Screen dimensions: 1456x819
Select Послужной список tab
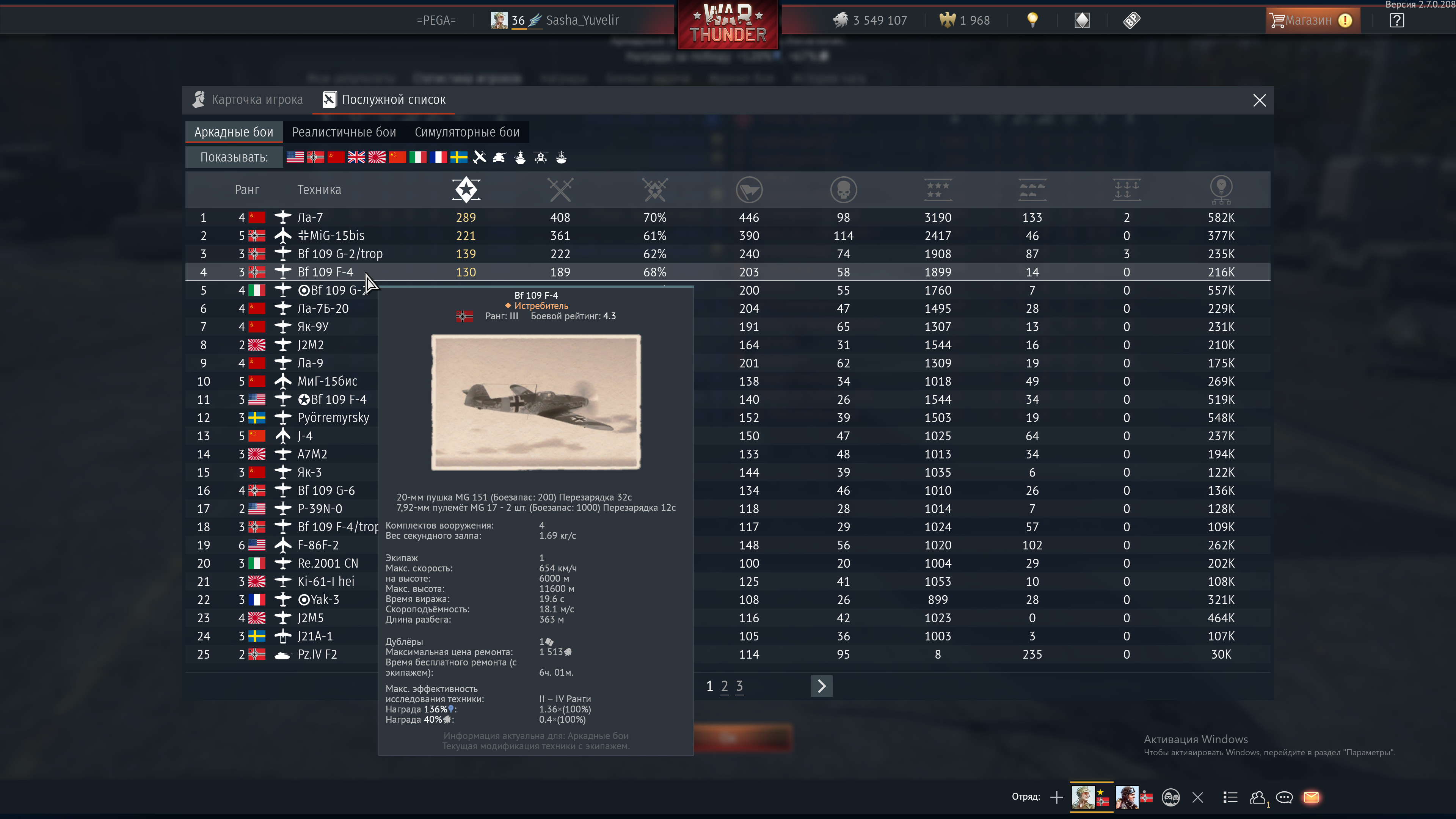coord(384,99)
